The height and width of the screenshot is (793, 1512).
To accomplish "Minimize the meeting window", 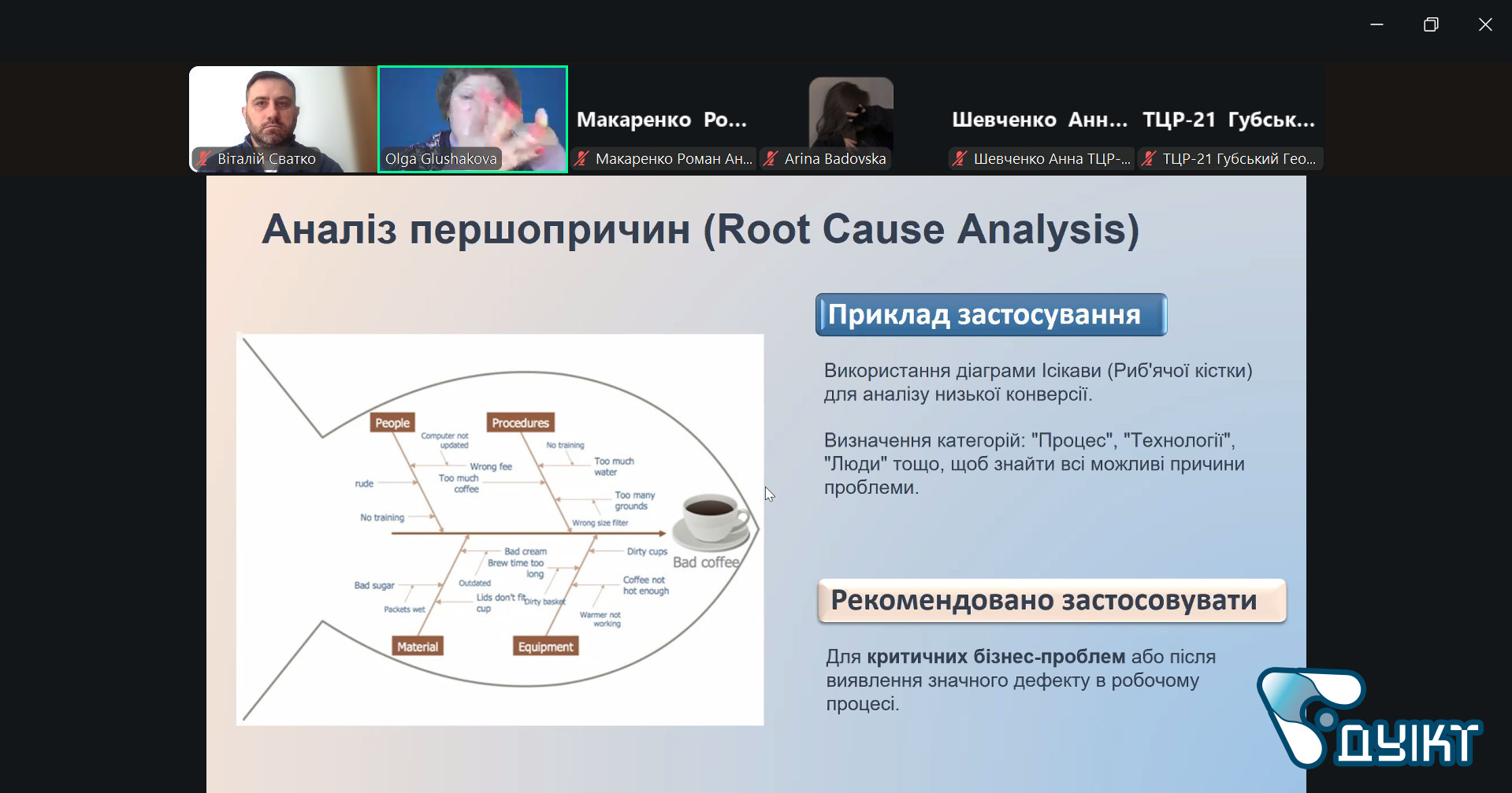I will tap(1376, 24).
